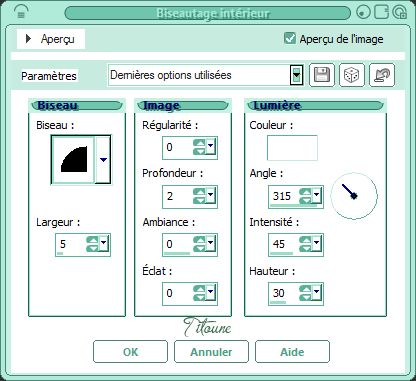Randomize parameters with the dice icon
416x381 pixels.
click(x=352, y=75)
